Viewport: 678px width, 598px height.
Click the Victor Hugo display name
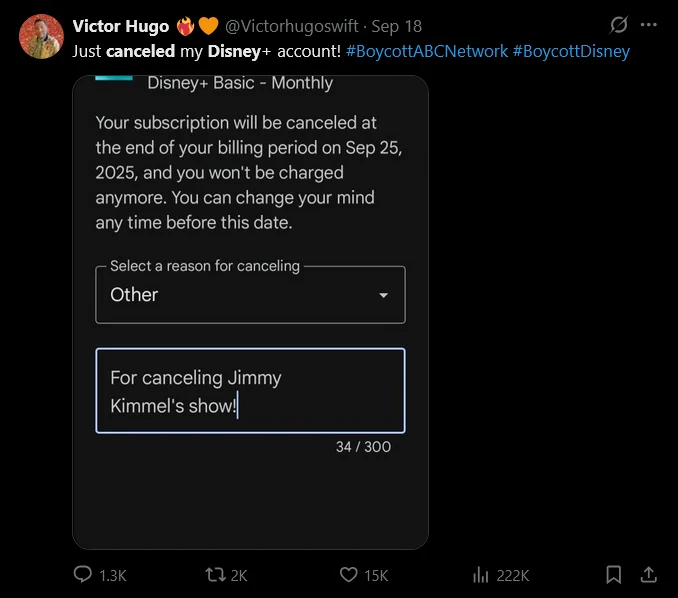[121, 26]
